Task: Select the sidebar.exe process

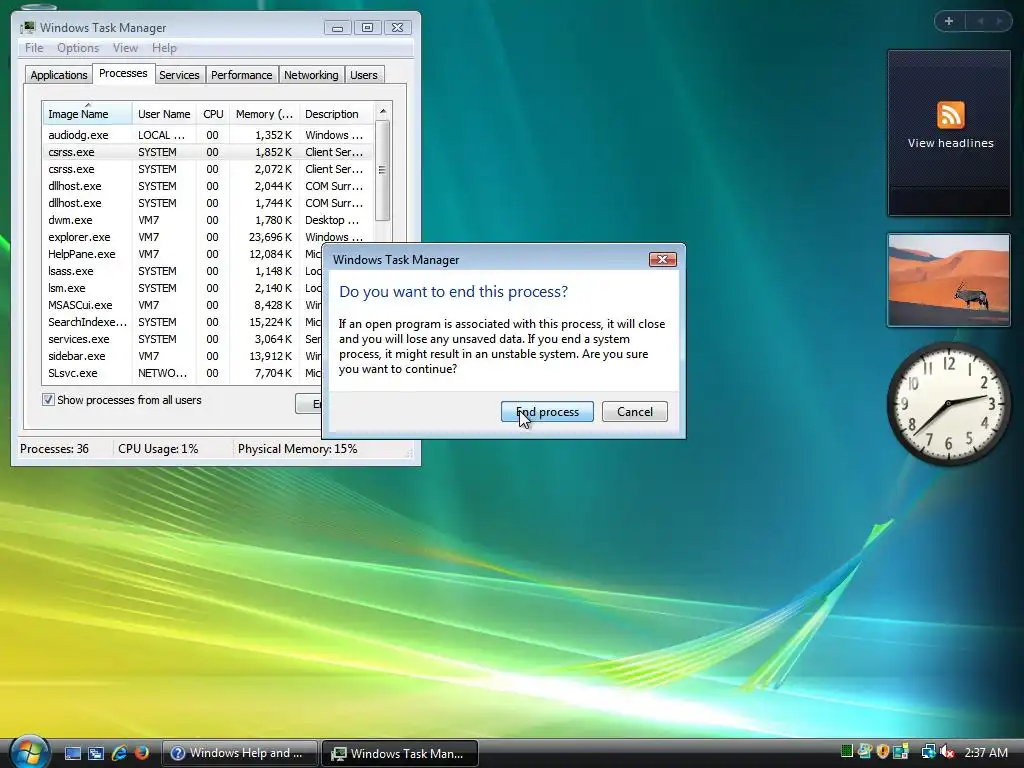Action: coord(183,356)
